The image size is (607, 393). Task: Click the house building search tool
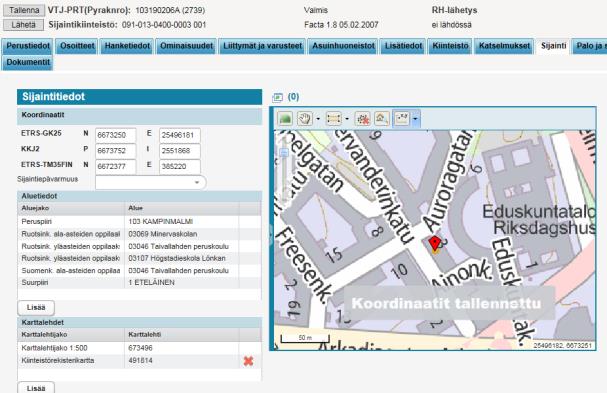click(382, 118)
